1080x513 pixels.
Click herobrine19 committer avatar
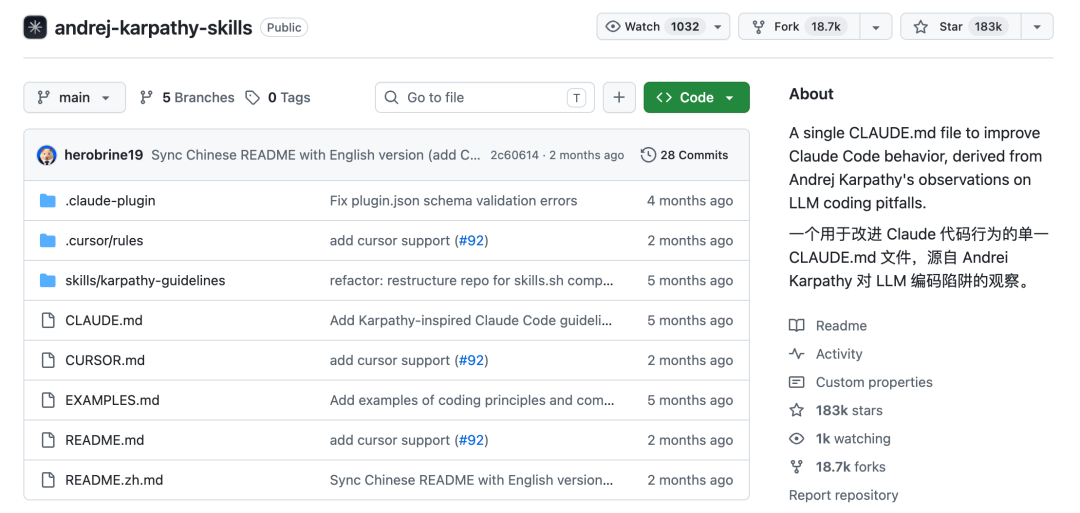(x=46, y=155)
